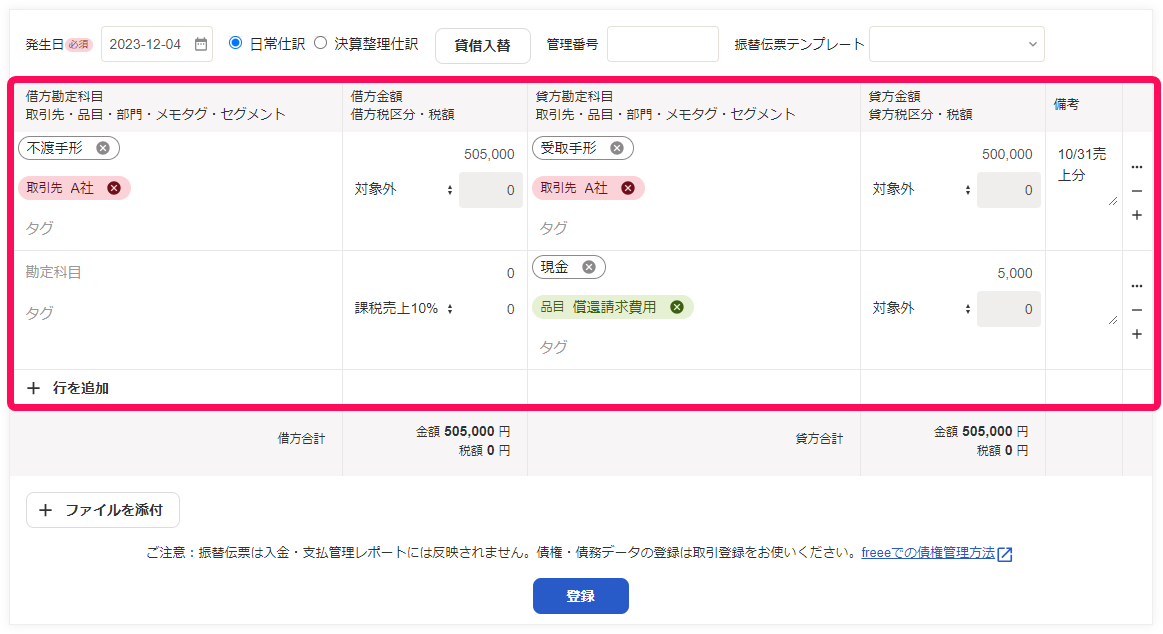Remove the 品目 償還請求費用 tag

coord(677,307)
